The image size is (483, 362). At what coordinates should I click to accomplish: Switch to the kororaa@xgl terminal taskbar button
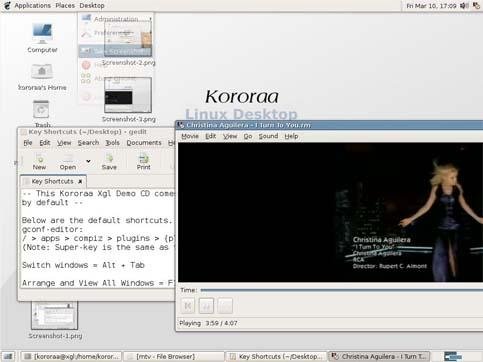pos(71,356)
